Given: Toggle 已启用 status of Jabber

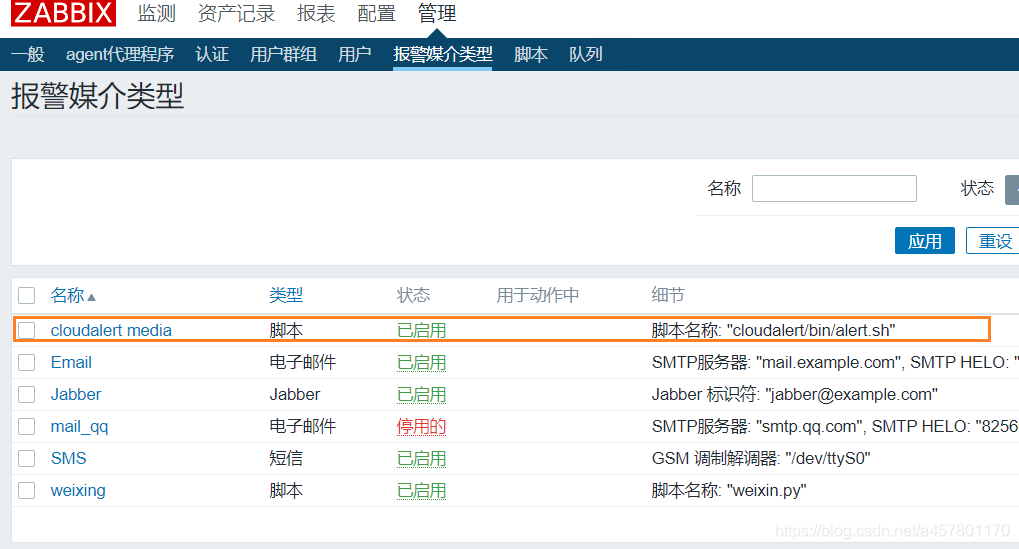Looking at the screenshot, I should tap(421, 394).
